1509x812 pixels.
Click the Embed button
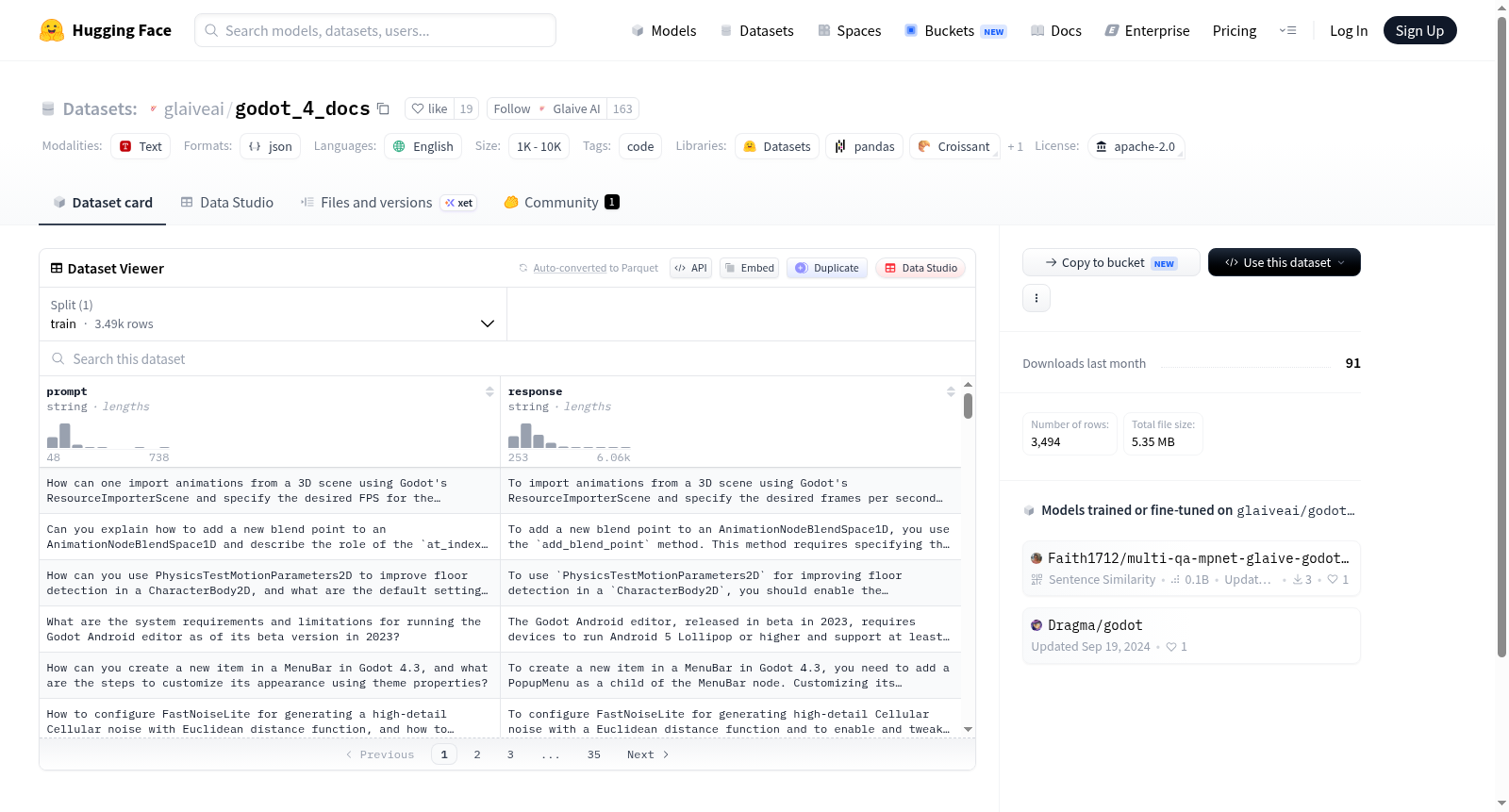coord(749,268)
